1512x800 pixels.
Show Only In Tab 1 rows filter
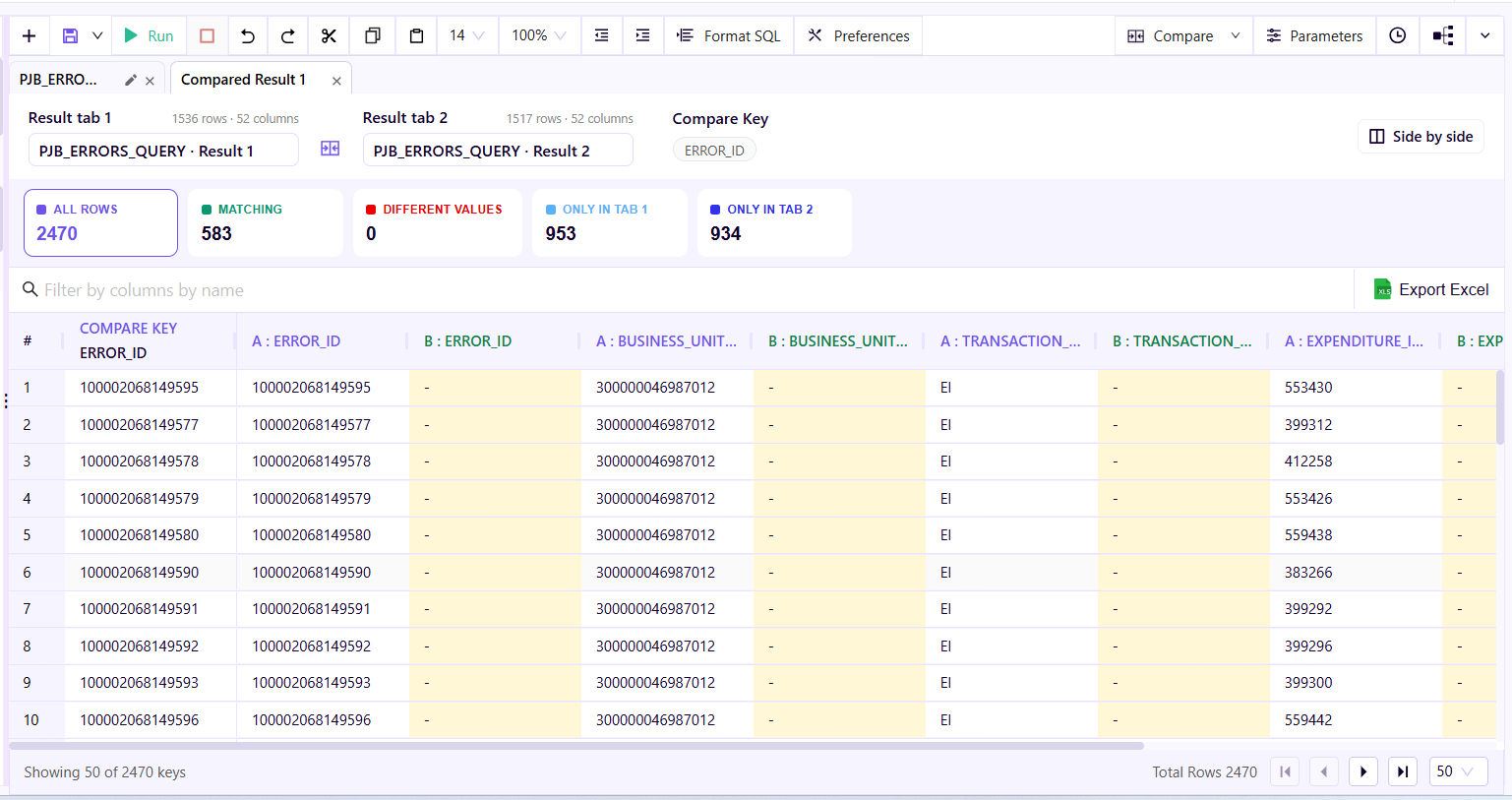pos(609,223)
